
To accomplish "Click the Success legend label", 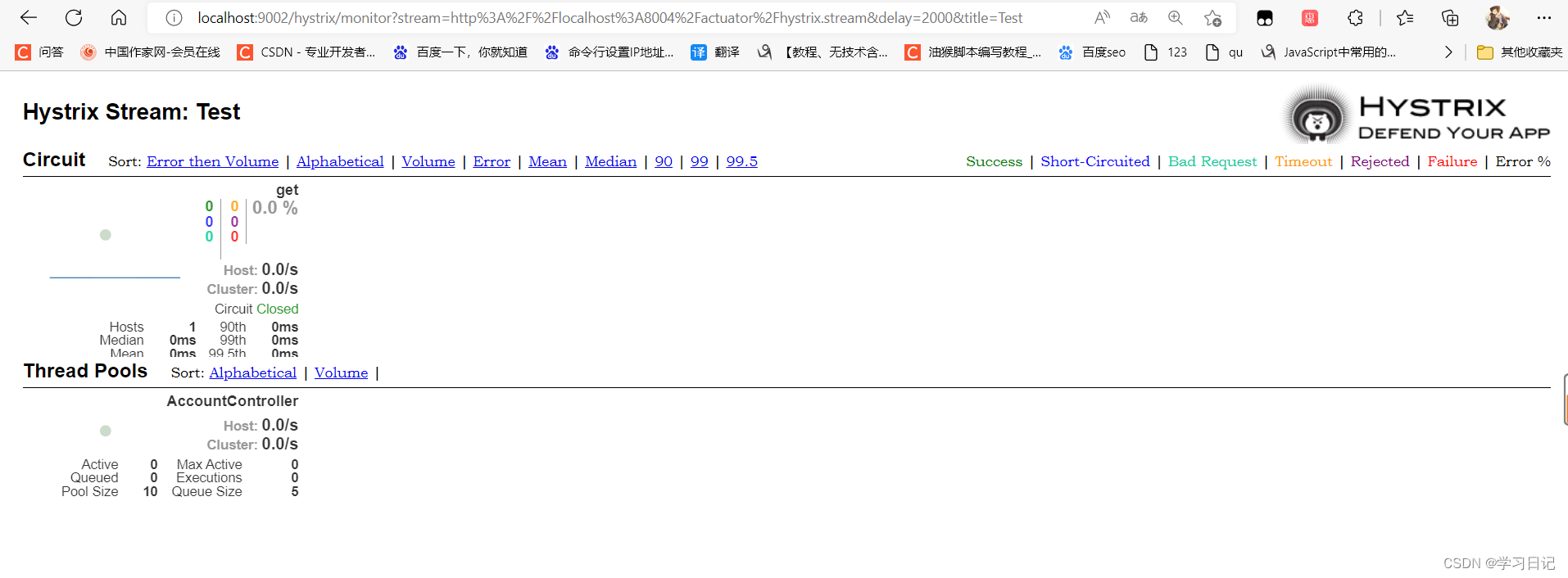I will [x=995, y=161].
